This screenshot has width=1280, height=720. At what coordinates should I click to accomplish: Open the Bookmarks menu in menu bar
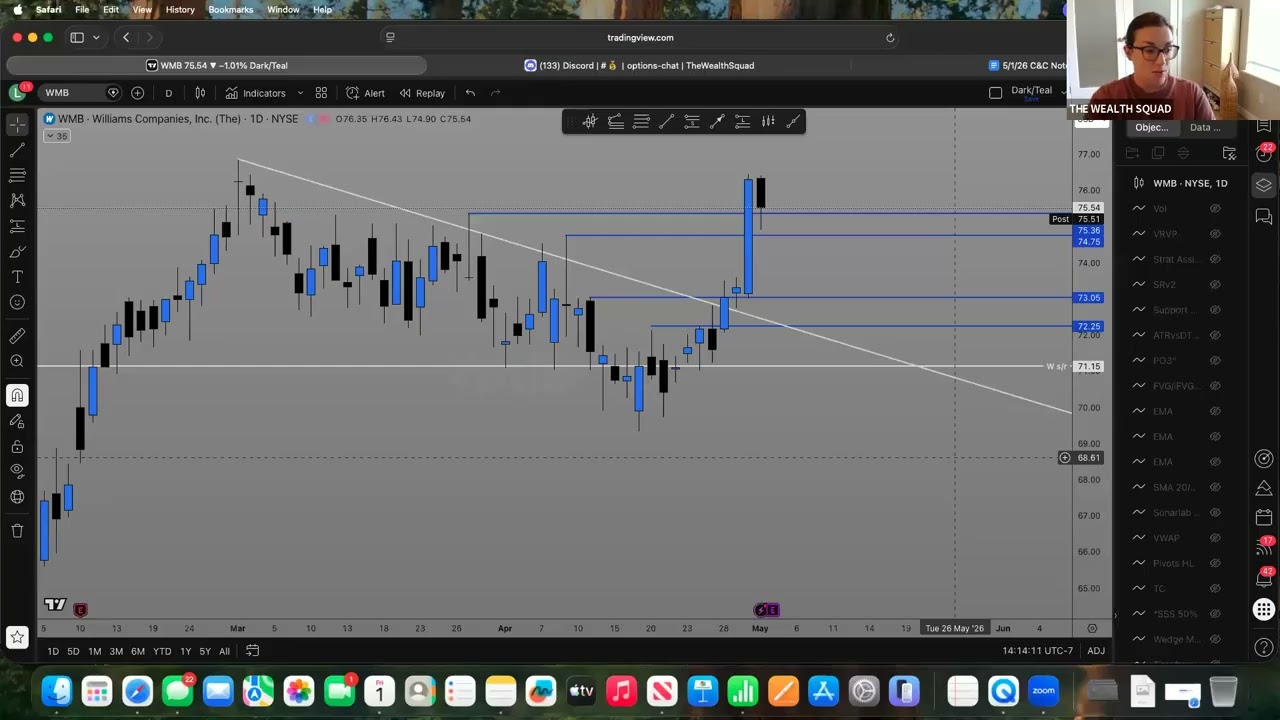click(231, 10)
